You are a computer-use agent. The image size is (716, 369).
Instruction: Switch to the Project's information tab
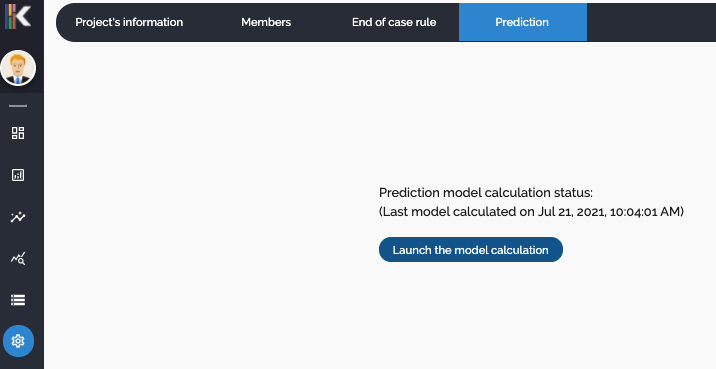click(x=129, y=22)
